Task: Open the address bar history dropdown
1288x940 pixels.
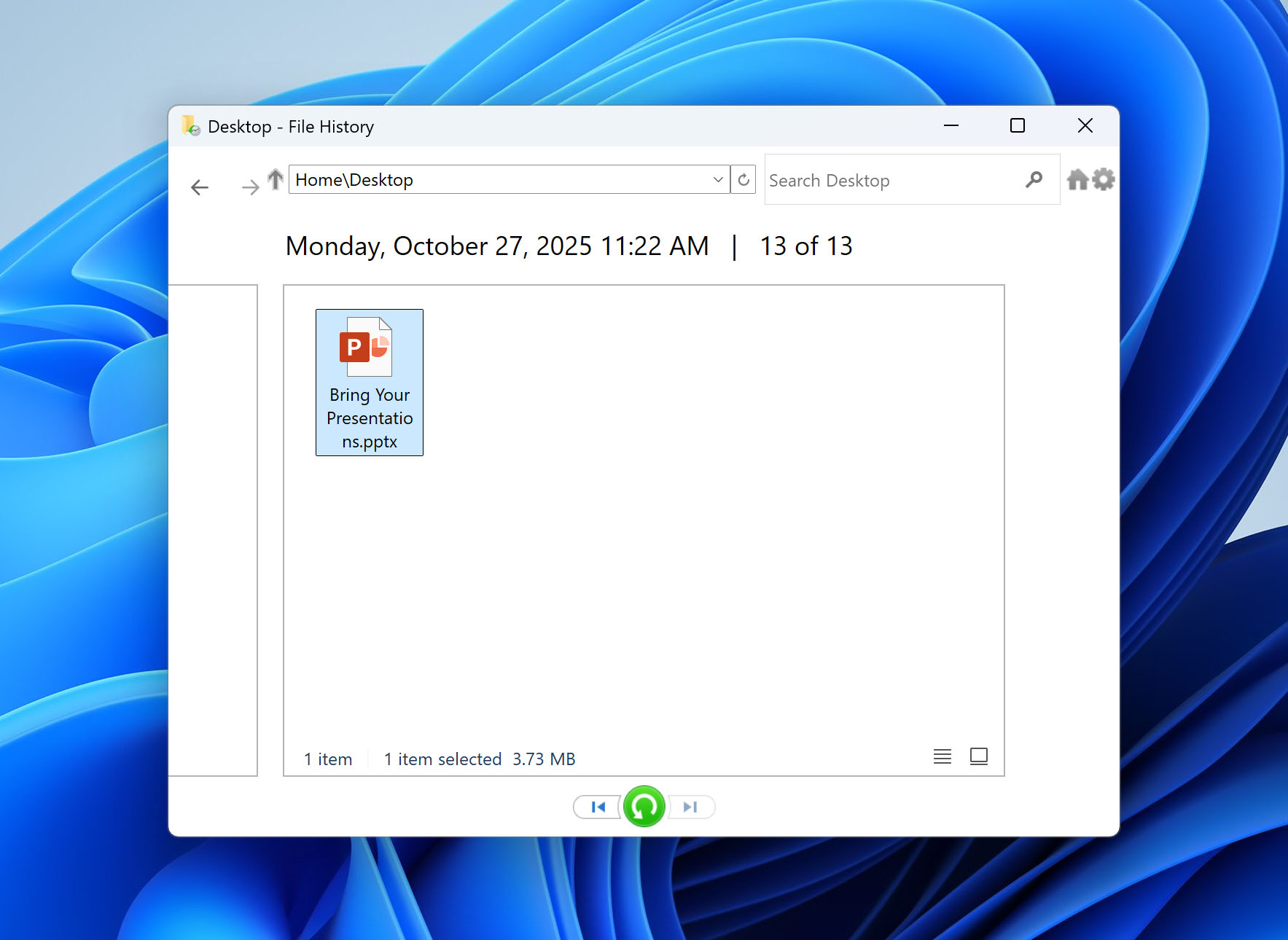Action: tap(718, 179)
